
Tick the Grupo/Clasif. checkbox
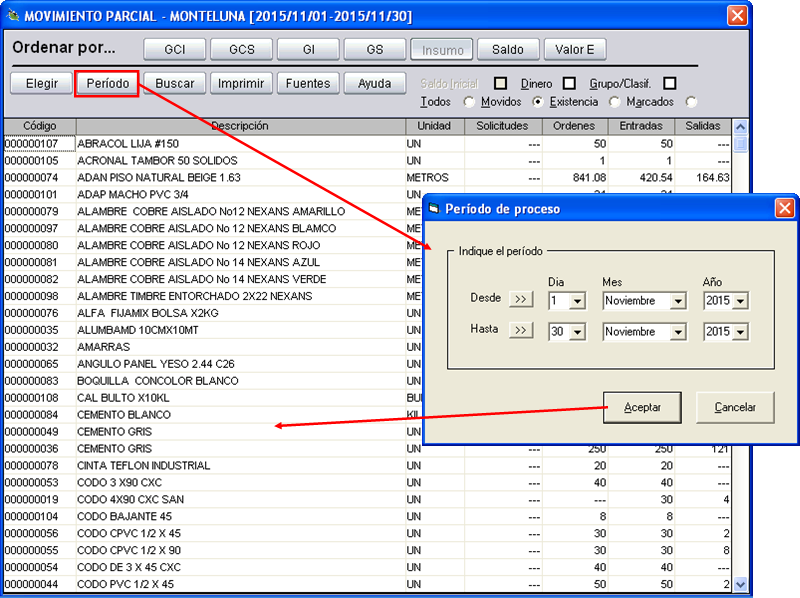670,83
